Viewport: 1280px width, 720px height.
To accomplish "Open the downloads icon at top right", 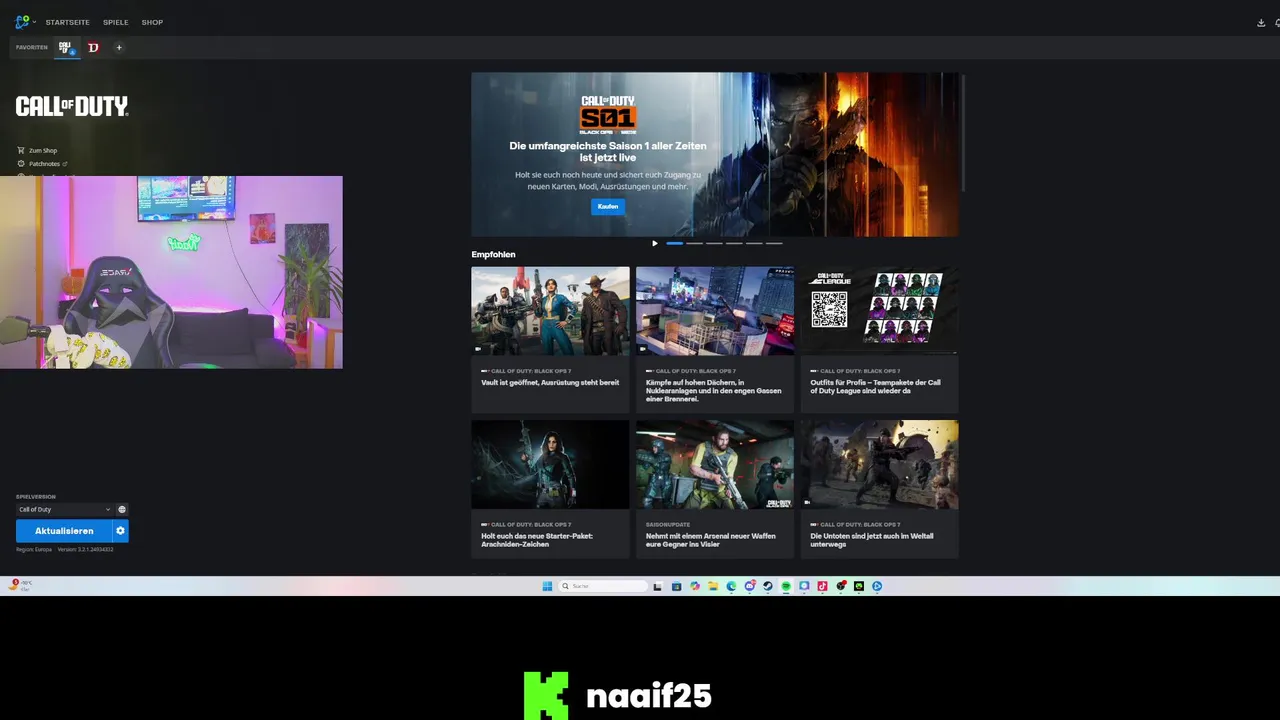I will click(1261, 22).
